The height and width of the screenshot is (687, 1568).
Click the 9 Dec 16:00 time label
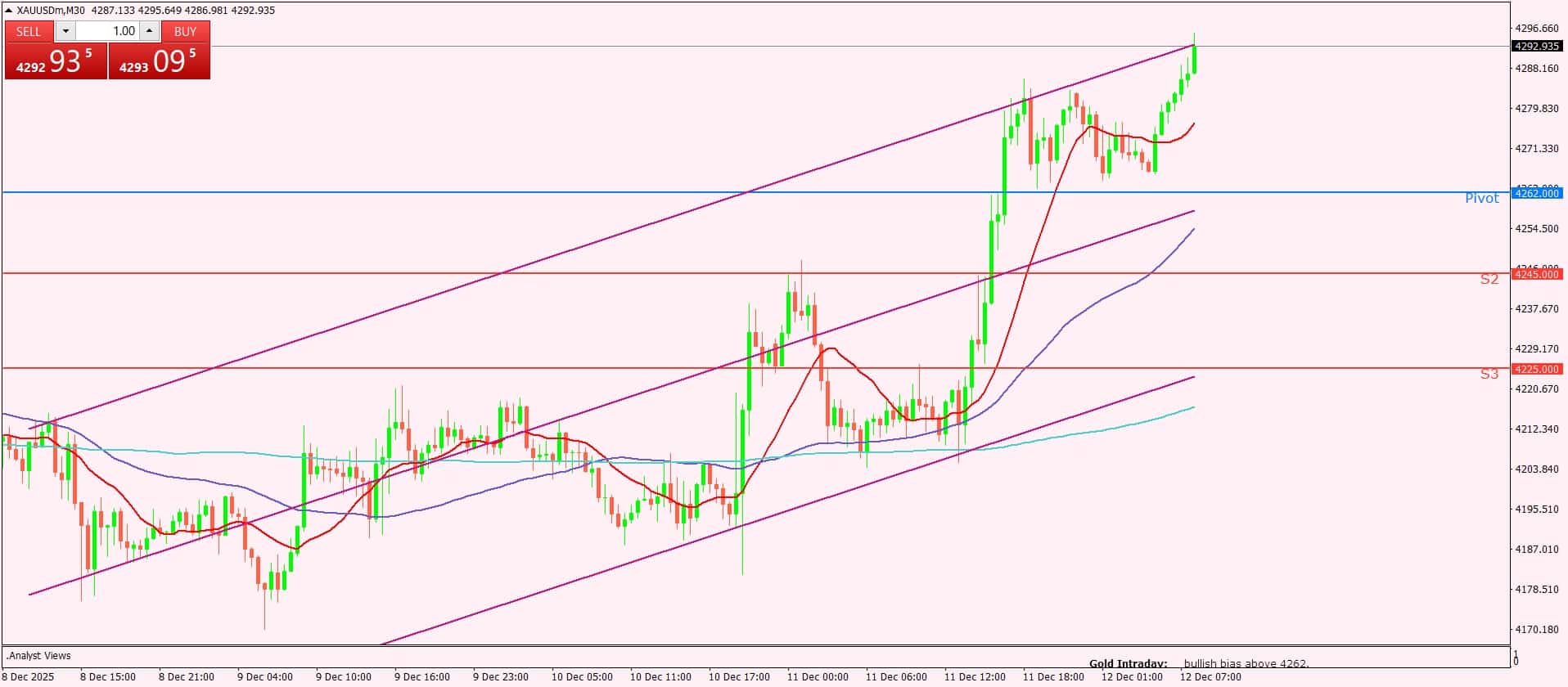(422, 677)
